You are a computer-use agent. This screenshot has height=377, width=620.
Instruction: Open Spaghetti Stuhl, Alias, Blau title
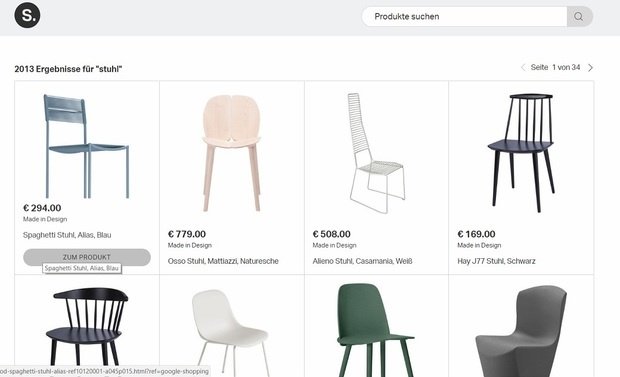tap(67, 235)
